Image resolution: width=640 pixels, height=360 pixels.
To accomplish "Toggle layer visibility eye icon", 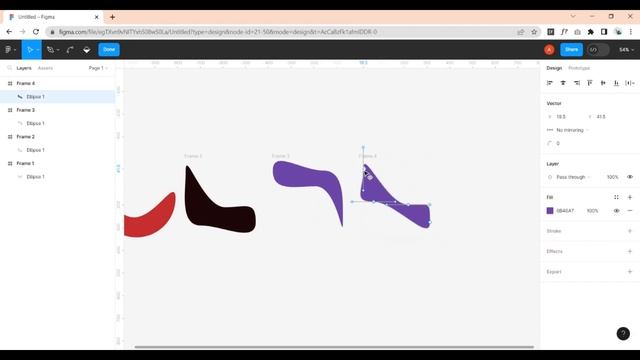I will click(630, 177).
